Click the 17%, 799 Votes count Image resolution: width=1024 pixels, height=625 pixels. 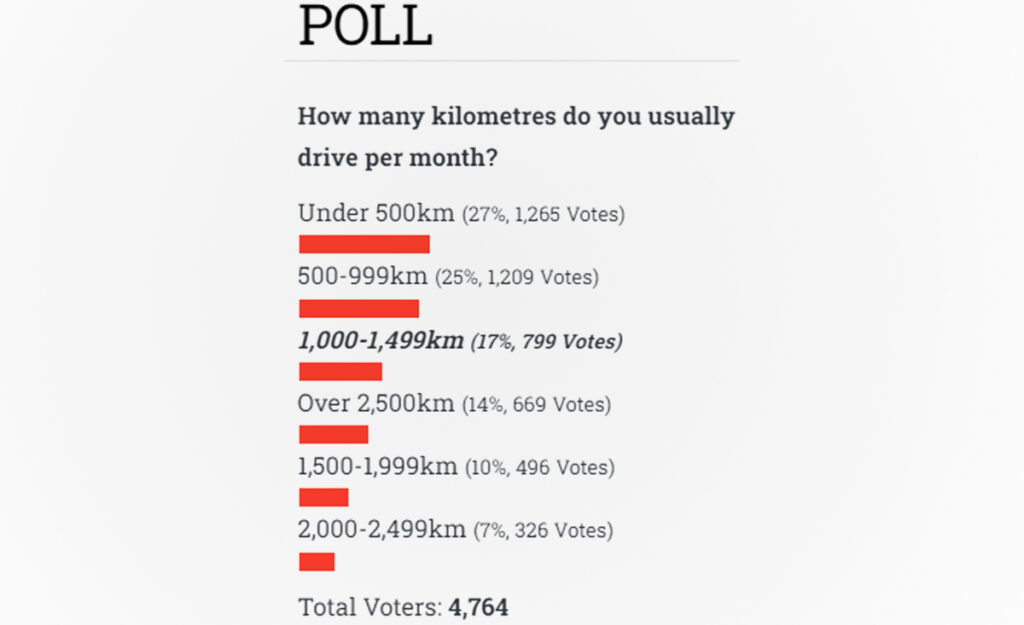tap(547, 342)
